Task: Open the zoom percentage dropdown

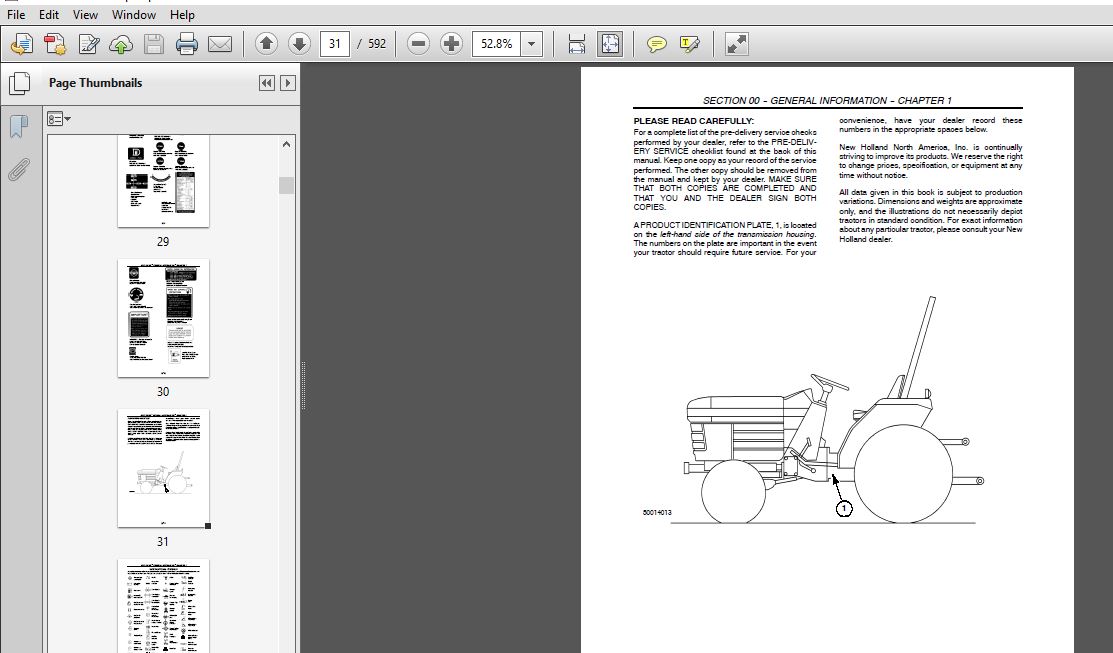Action: point(532,44)
